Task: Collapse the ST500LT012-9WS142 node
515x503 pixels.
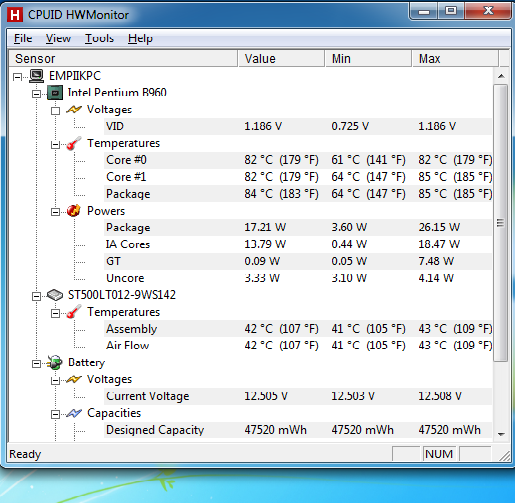Action: (x=36, y=296)
